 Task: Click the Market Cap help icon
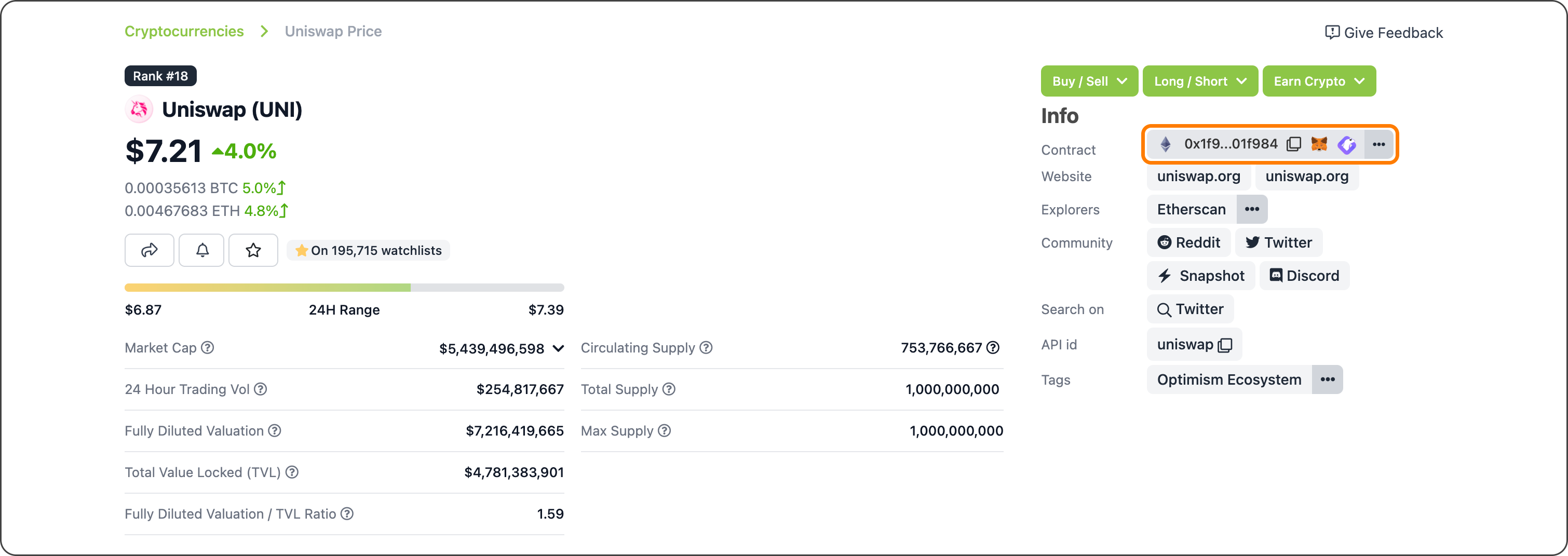pos(208,347)
